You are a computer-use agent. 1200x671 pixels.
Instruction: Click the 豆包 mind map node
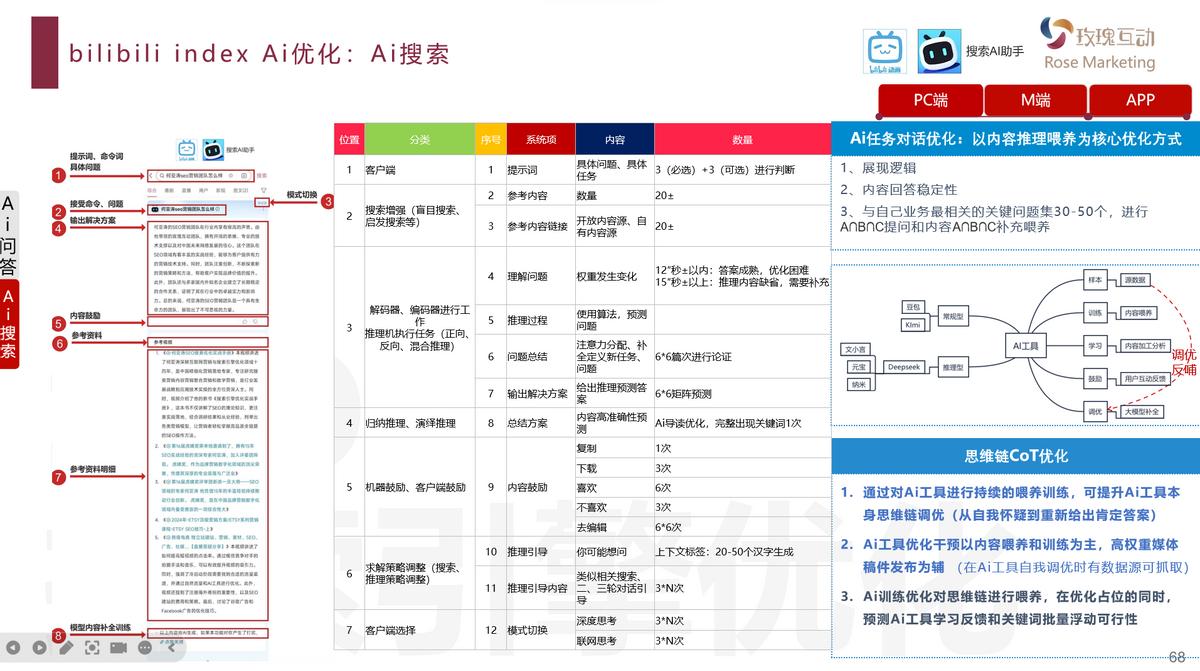pos(912,306)
